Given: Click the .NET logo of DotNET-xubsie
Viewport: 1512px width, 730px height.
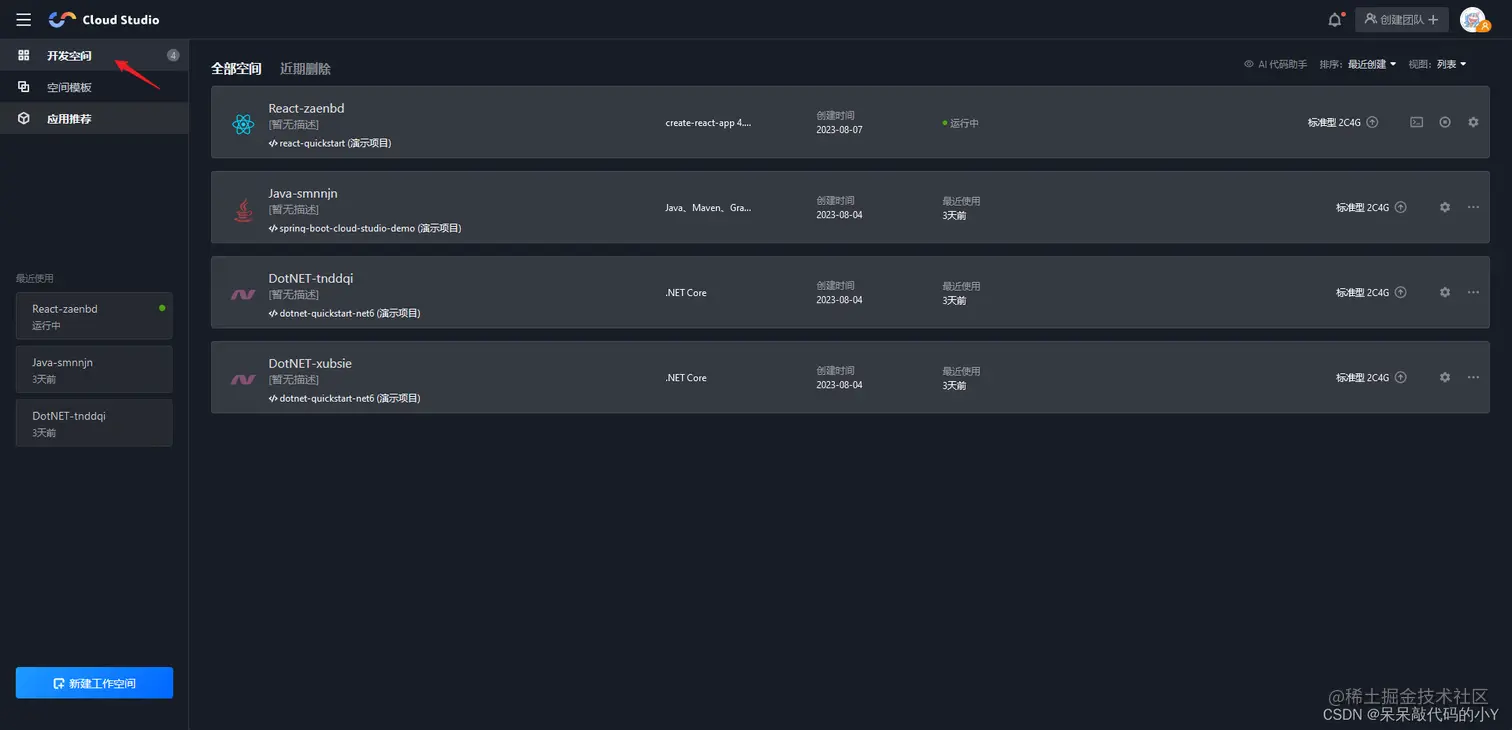Looking at the screenshot, I should click(243, 380).
